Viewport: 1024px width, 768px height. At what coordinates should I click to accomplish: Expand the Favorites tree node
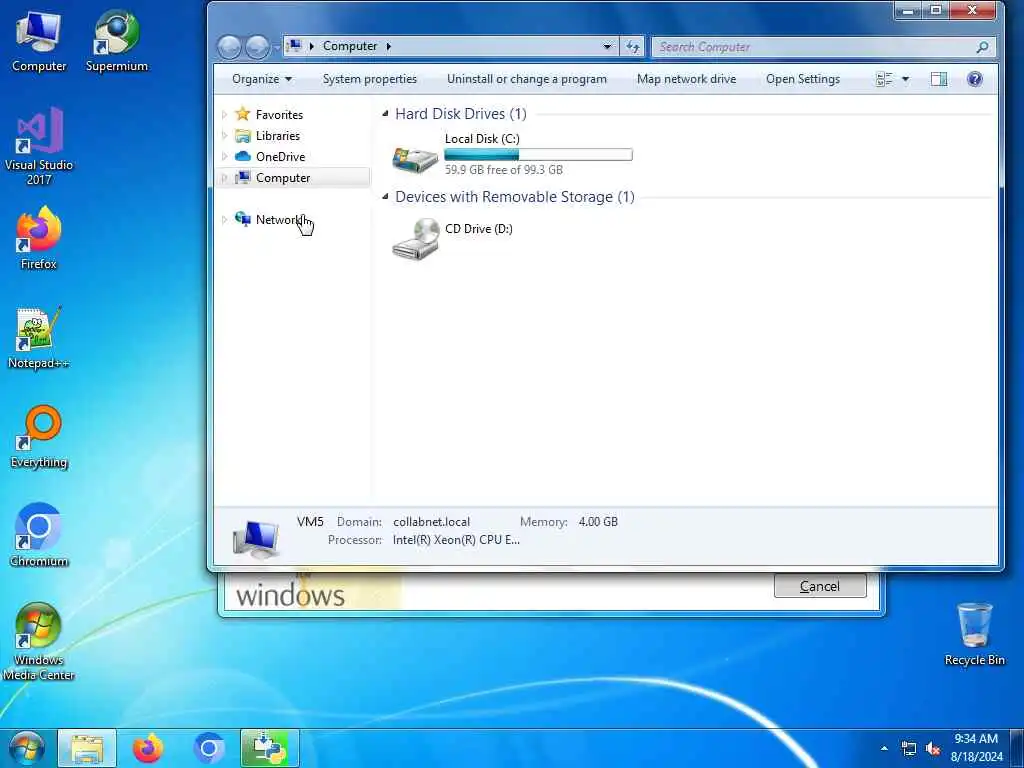(x=225, y=114)
